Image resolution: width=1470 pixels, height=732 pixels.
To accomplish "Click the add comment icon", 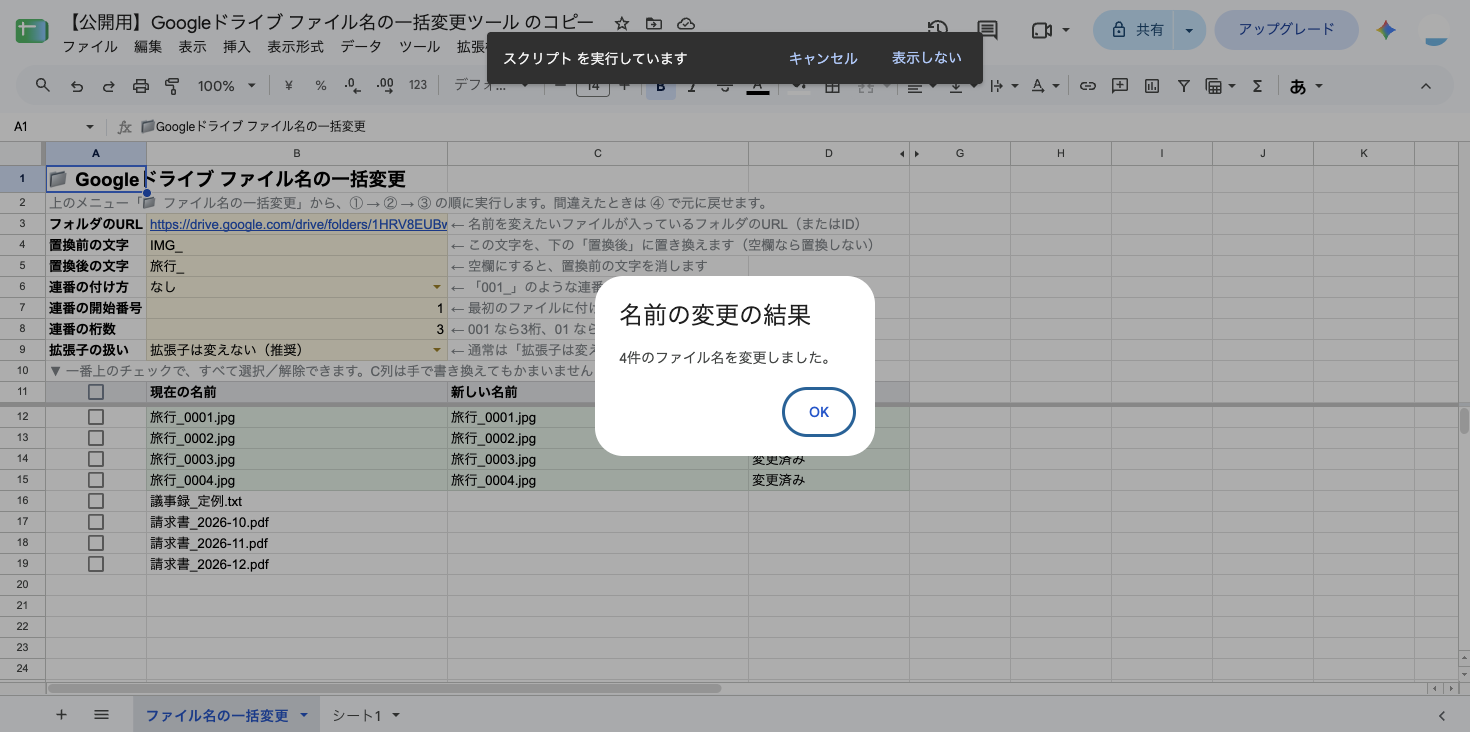I will [1120, 86].
